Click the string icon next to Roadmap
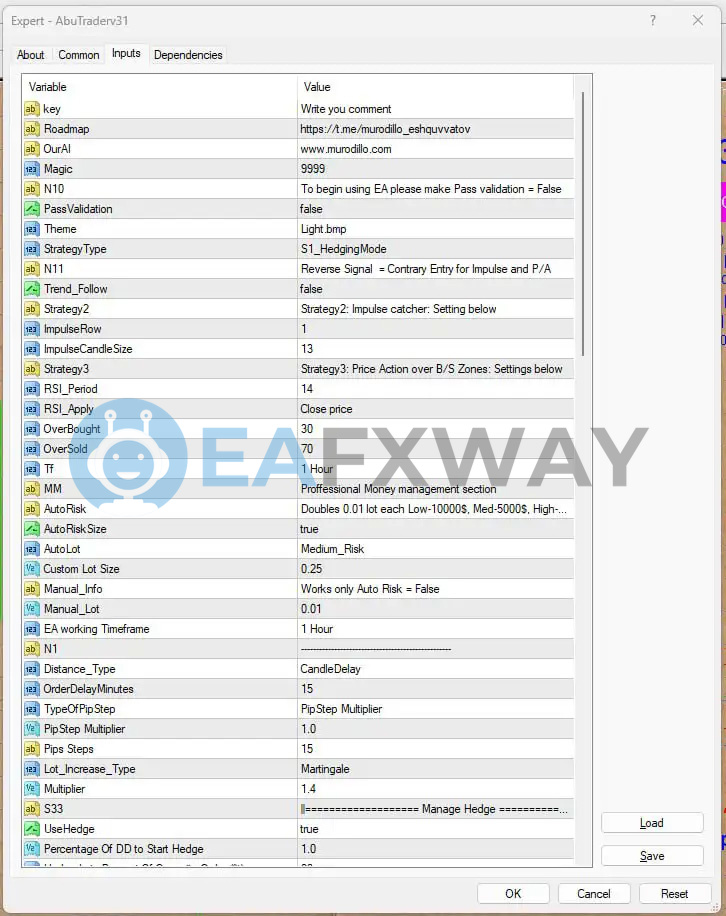Image resolution: width=726 pixels, height=916 pixels. 32,129
